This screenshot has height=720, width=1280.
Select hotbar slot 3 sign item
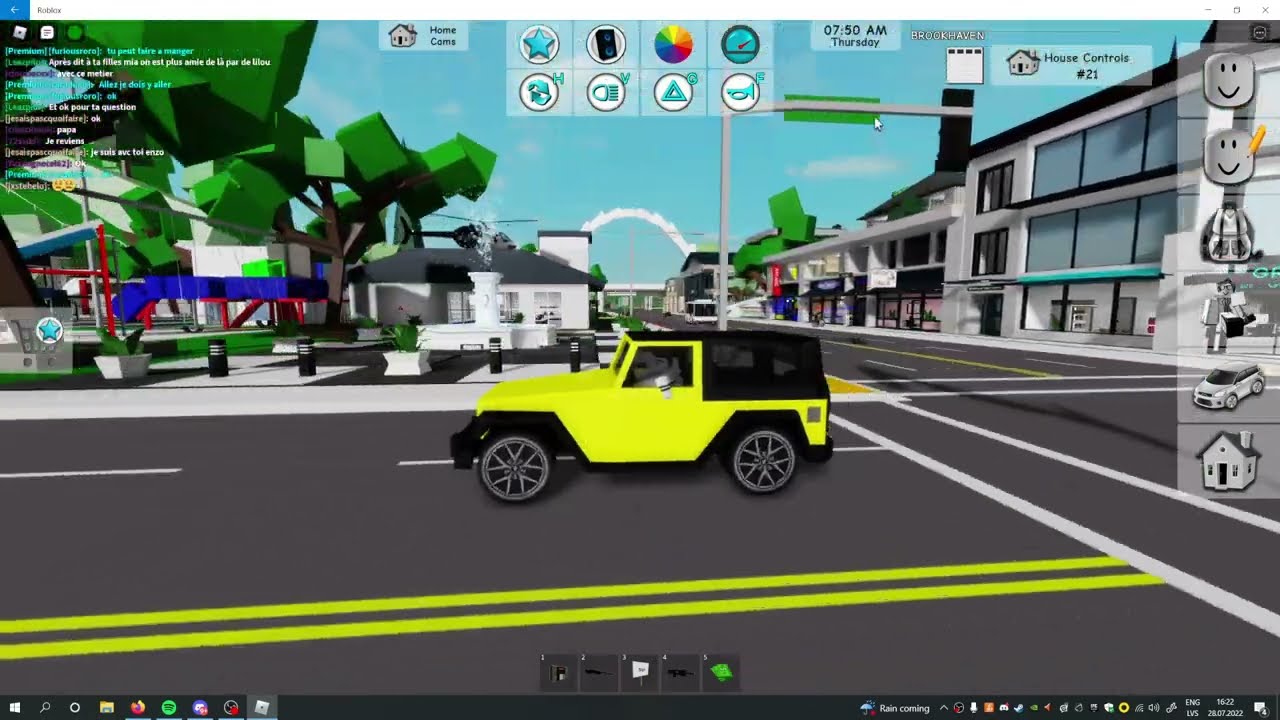640,672
